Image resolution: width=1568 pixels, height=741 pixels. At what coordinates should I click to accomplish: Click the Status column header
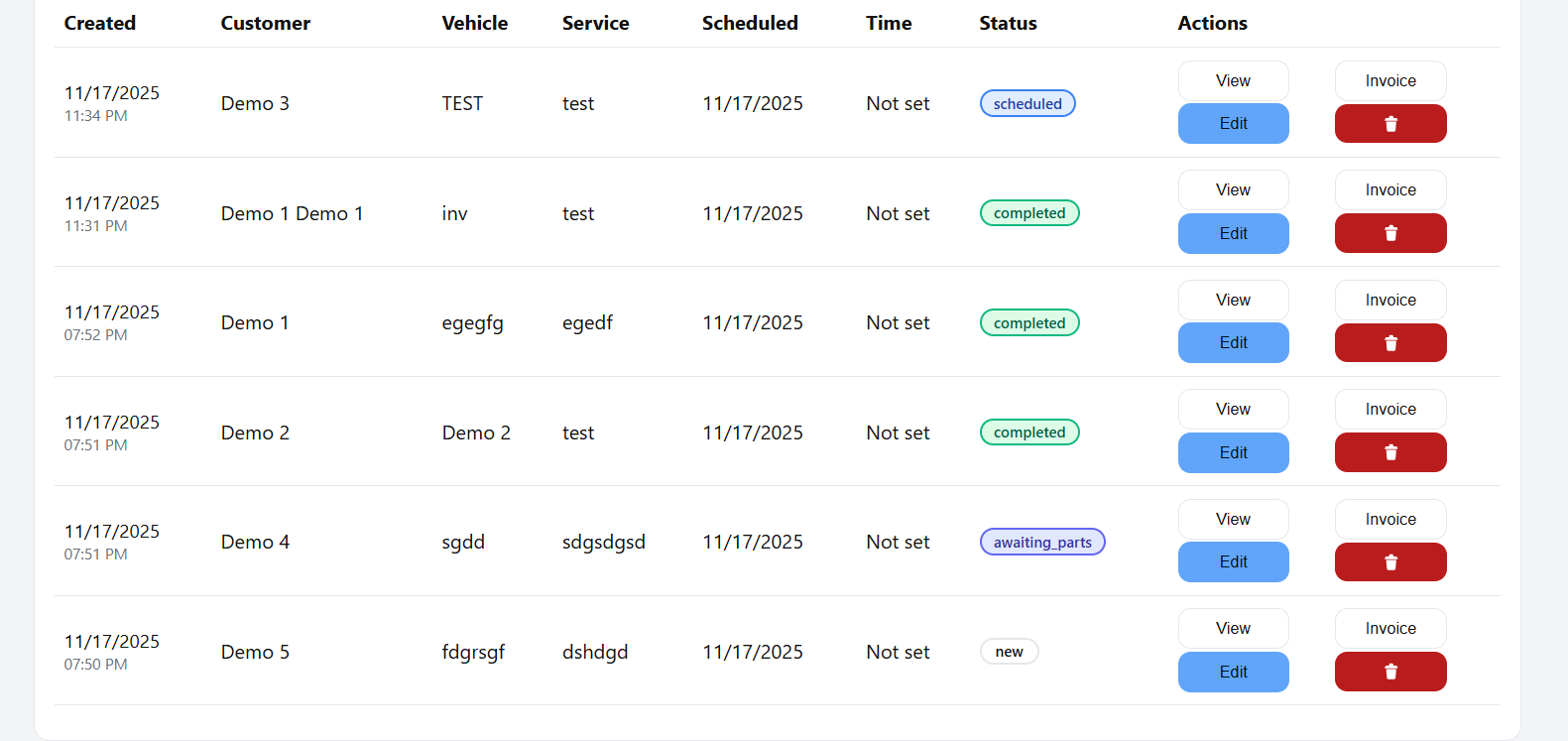point(1008,23)
